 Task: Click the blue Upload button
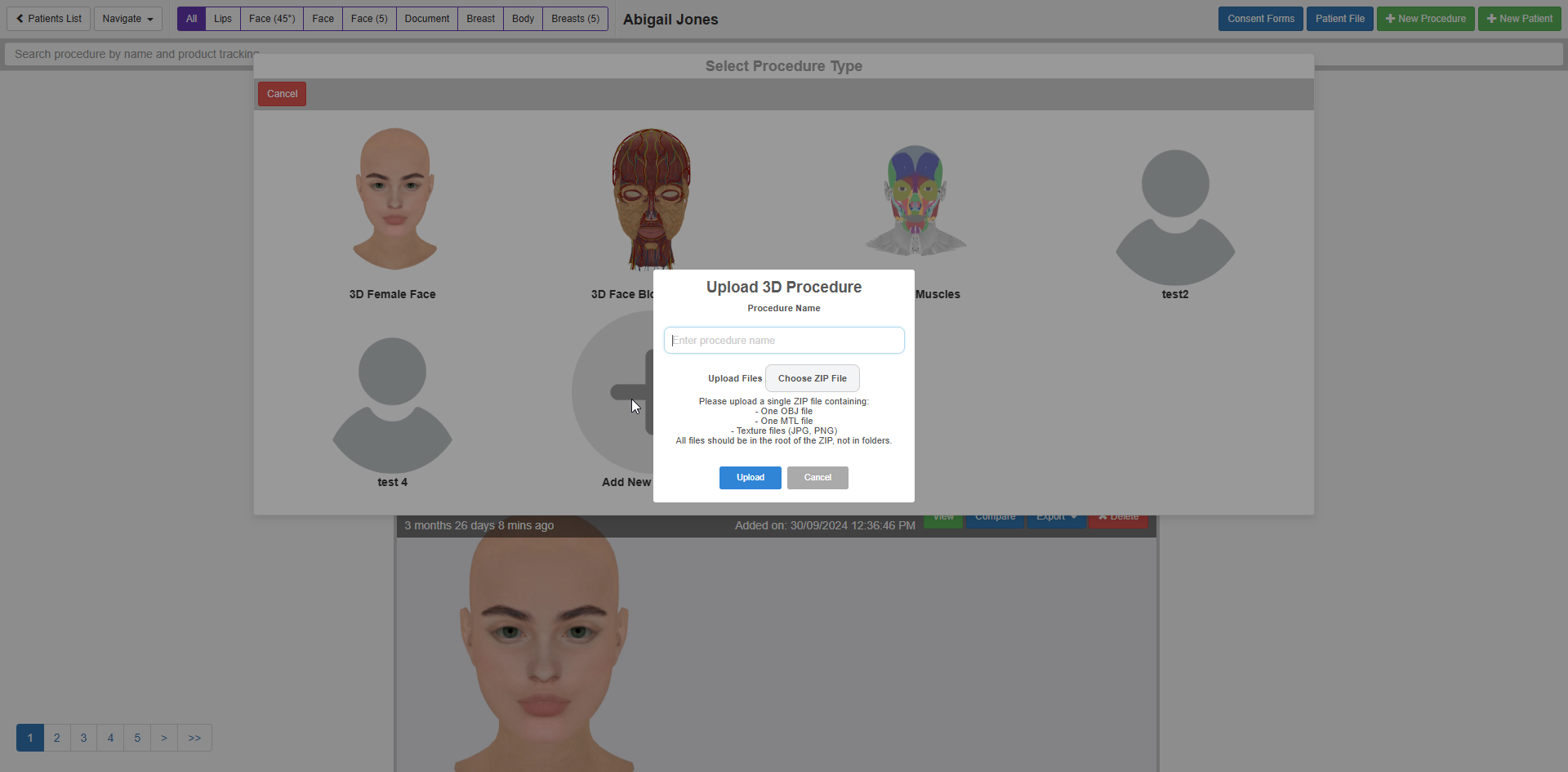750,478
